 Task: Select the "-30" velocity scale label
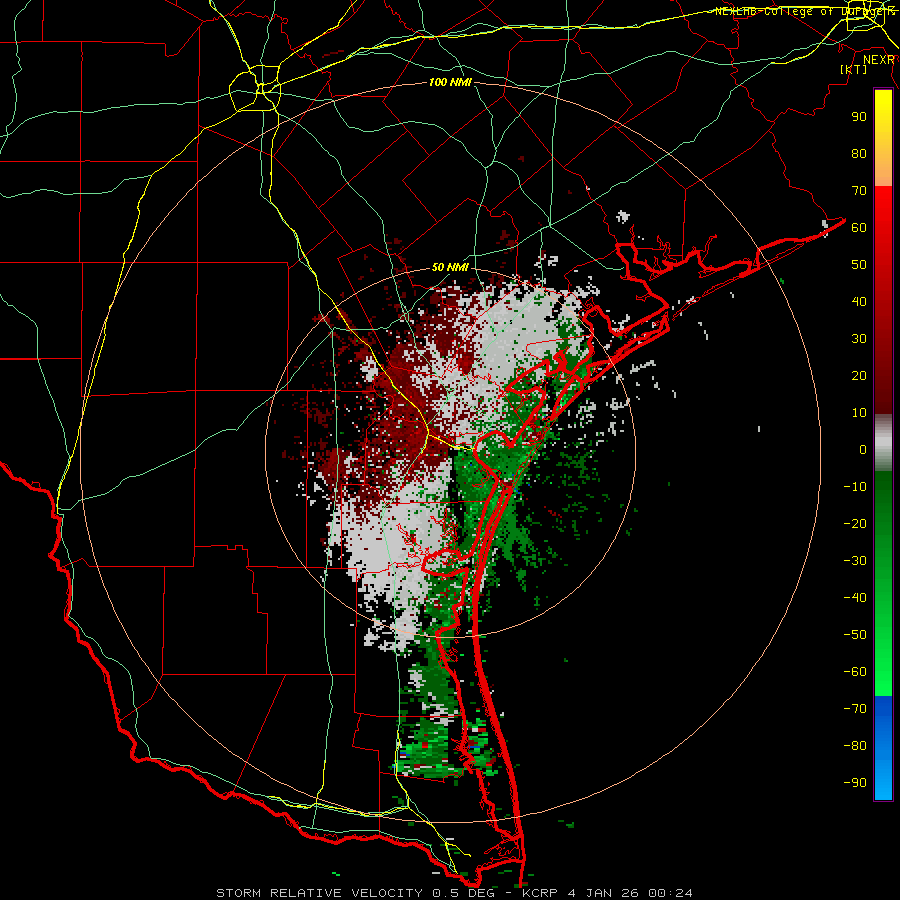pyautogui.click(x=855, y=561)
